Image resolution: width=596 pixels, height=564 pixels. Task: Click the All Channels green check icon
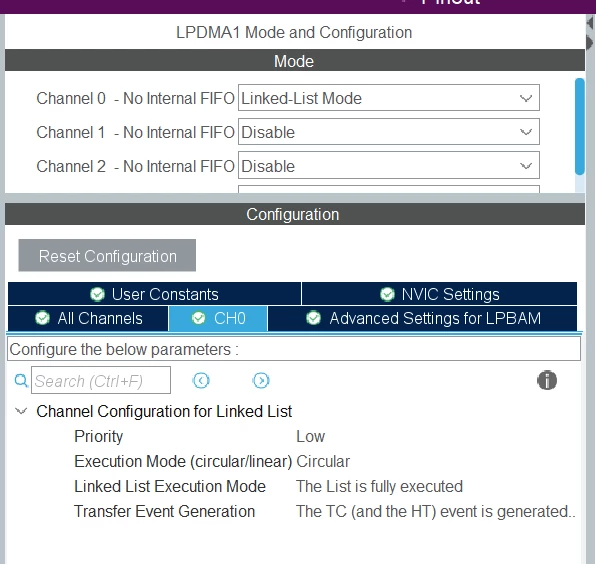click(x=42, y=318)
